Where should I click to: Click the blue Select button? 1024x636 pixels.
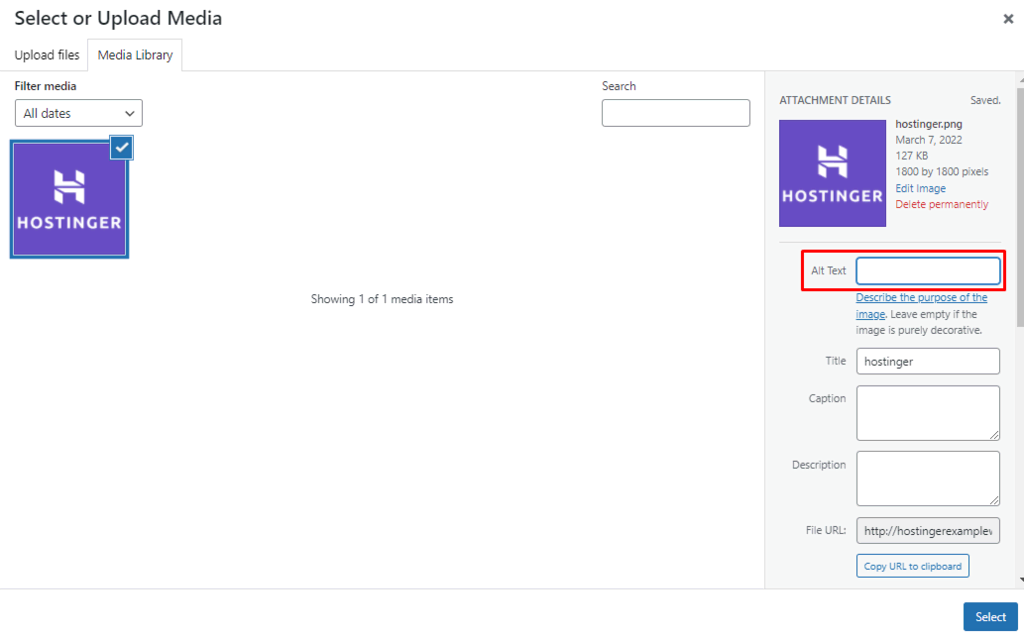point(990,617)
